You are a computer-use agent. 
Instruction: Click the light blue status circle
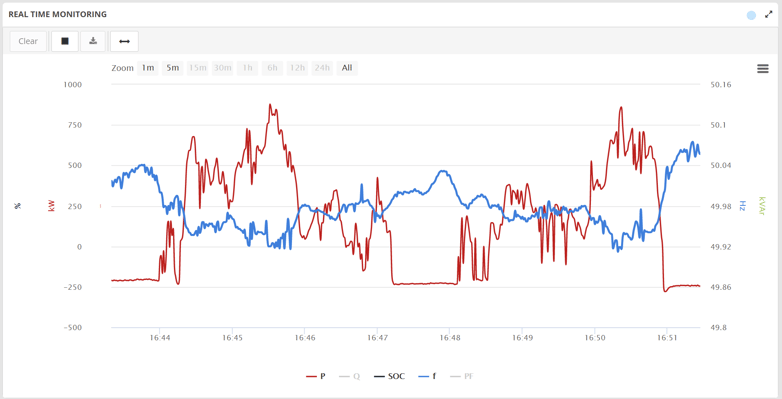751,15
